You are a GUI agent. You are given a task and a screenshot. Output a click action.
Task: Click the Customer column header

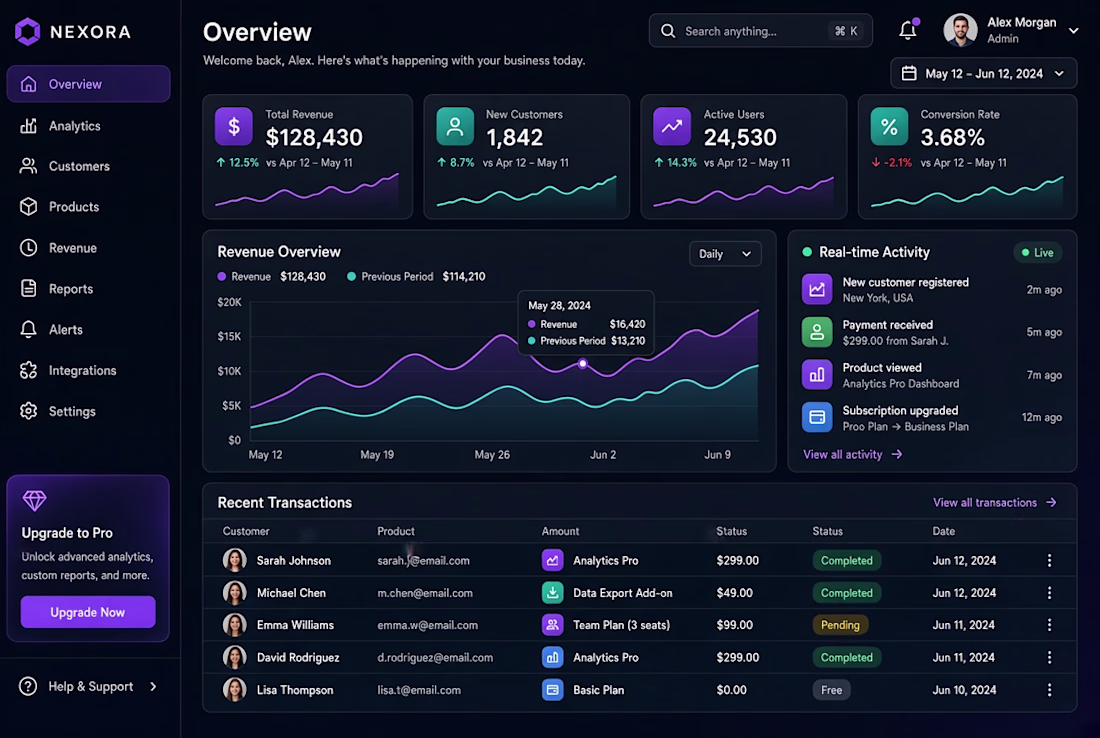246,531
